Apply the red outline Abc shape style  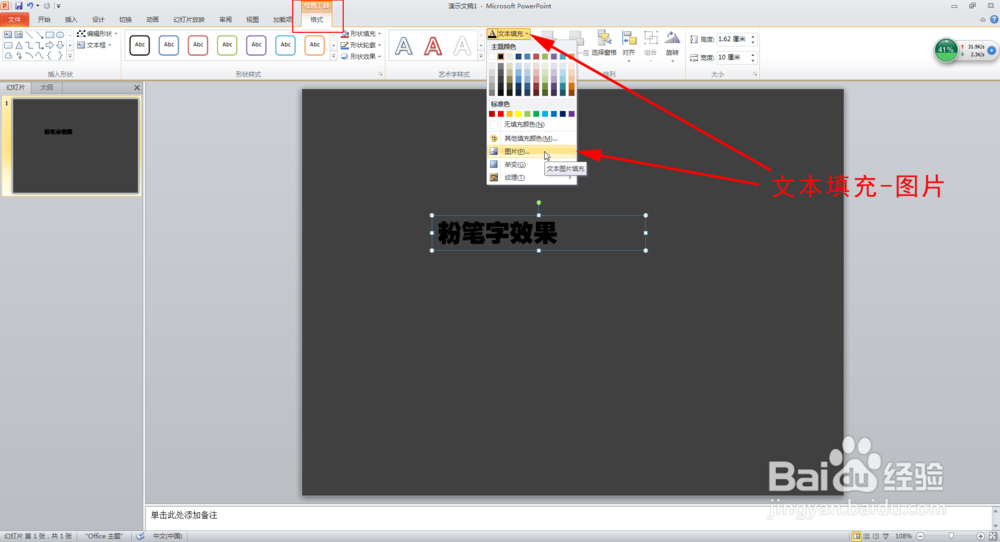point(198,45)
